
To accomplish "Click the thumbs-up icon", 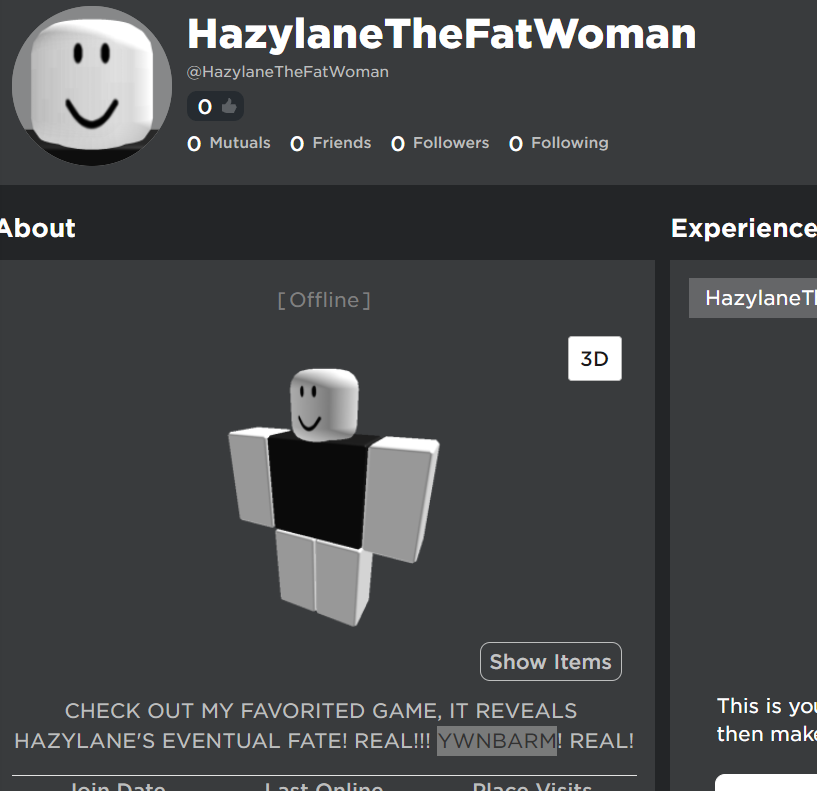I will (x=229, y=106).
